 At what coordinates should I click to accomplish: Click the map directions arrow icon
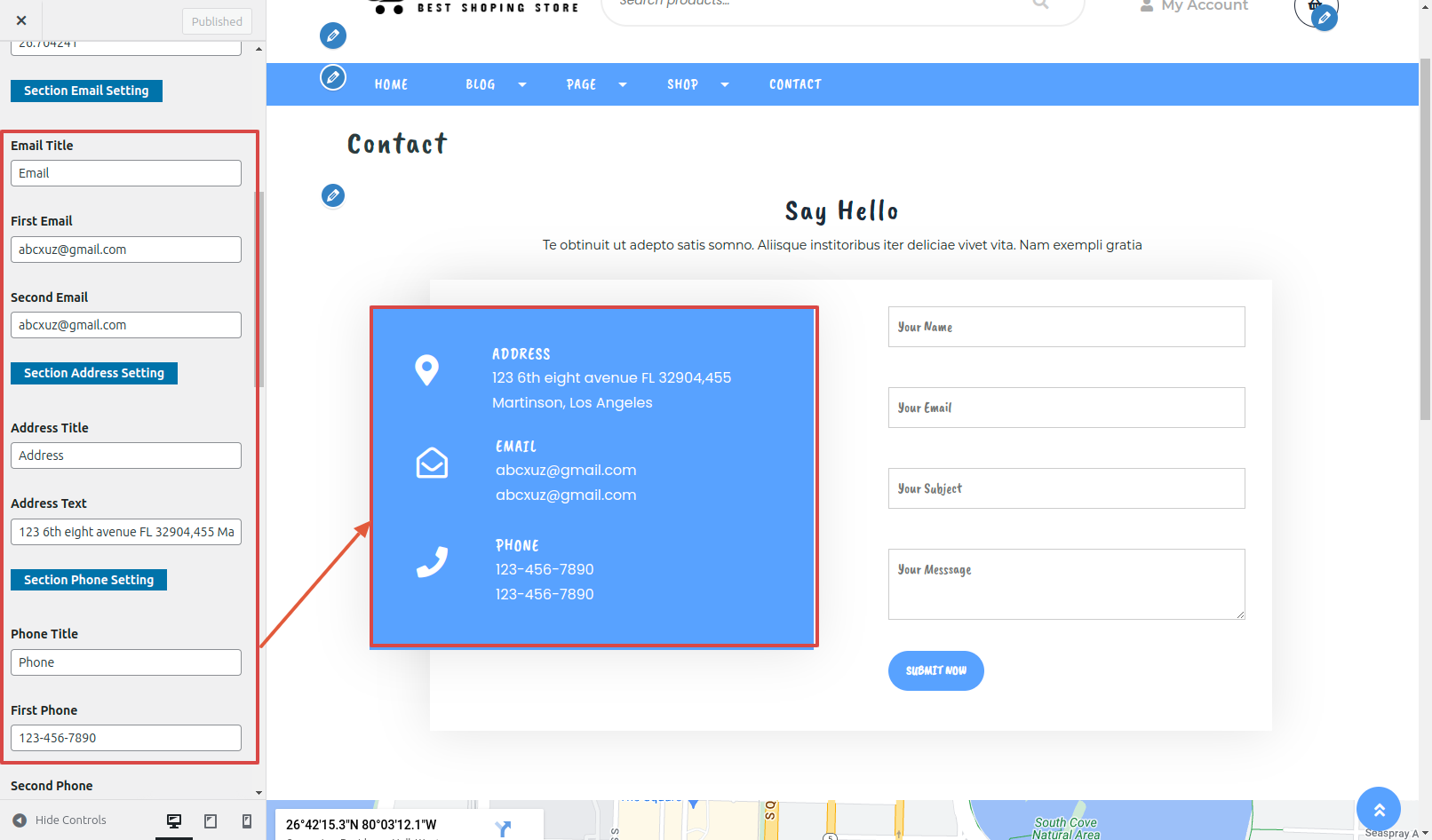(504, 828)
